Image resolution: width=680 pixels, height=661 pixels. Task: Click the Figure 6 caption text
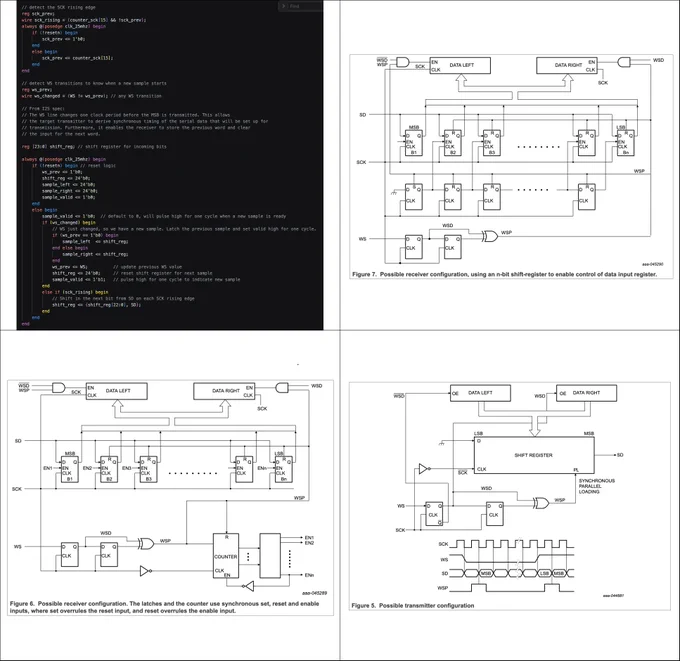(x=164, y=607)
